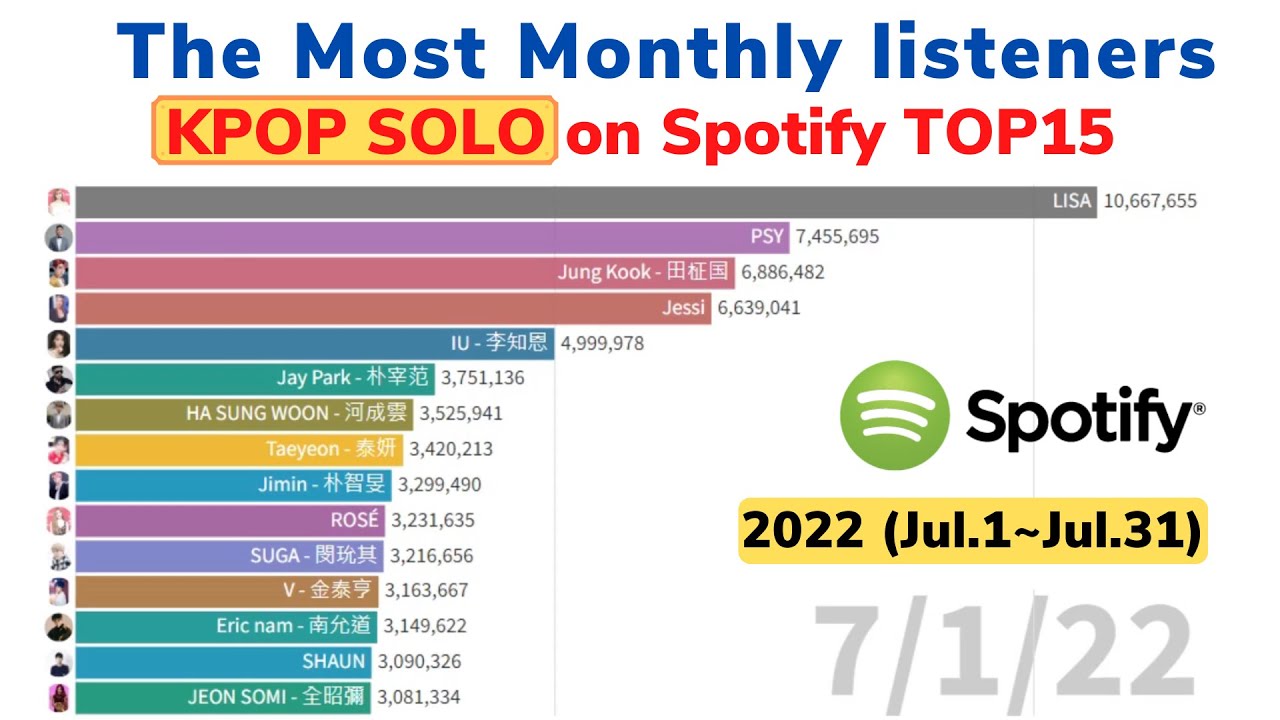Click the green Spotify logo icon
Image resolution: width=1280 pixels, height=720 pixels.
(x=894, y=415)
